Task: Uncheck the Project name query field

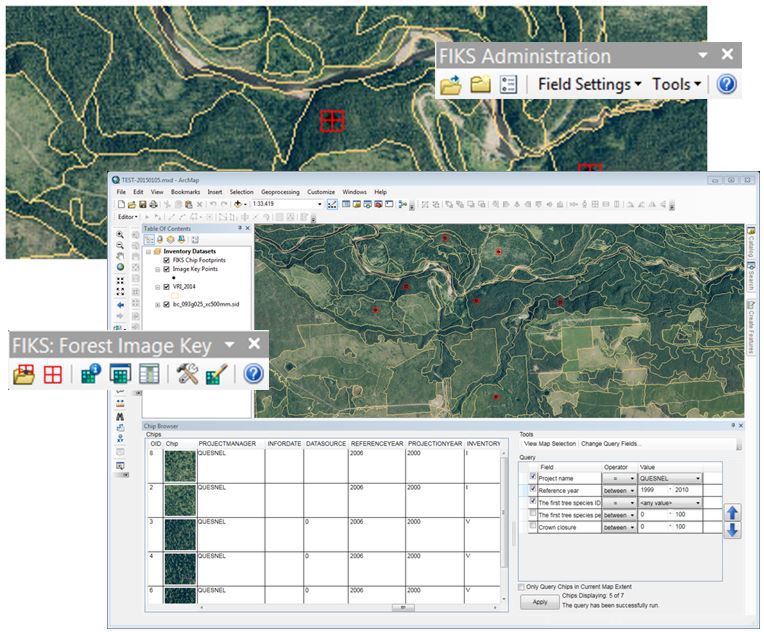Action: click(x=533, y=477)
